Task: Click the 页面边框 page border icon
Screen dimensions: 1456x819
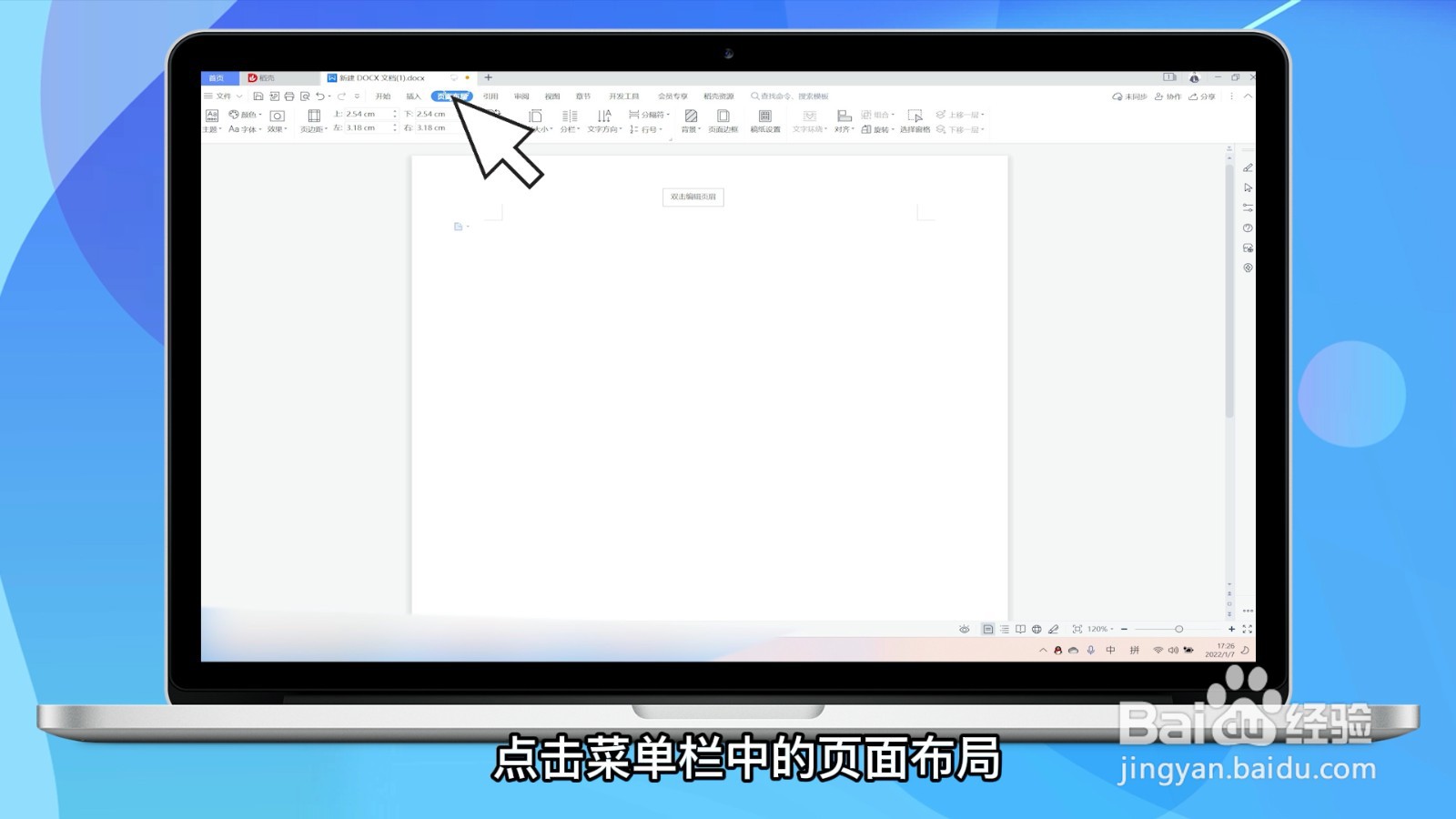Action: [x=723, y=116]
